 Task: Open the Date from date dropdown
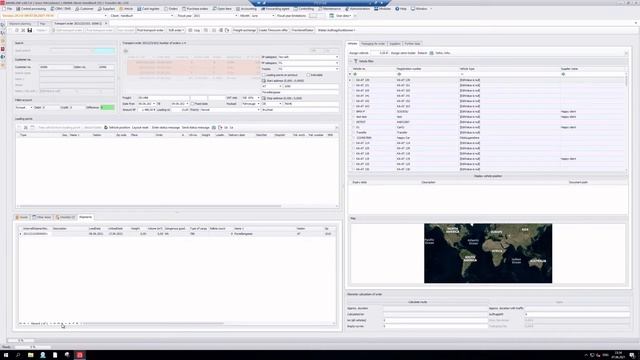pyautogui.click(x=154, y=104)
